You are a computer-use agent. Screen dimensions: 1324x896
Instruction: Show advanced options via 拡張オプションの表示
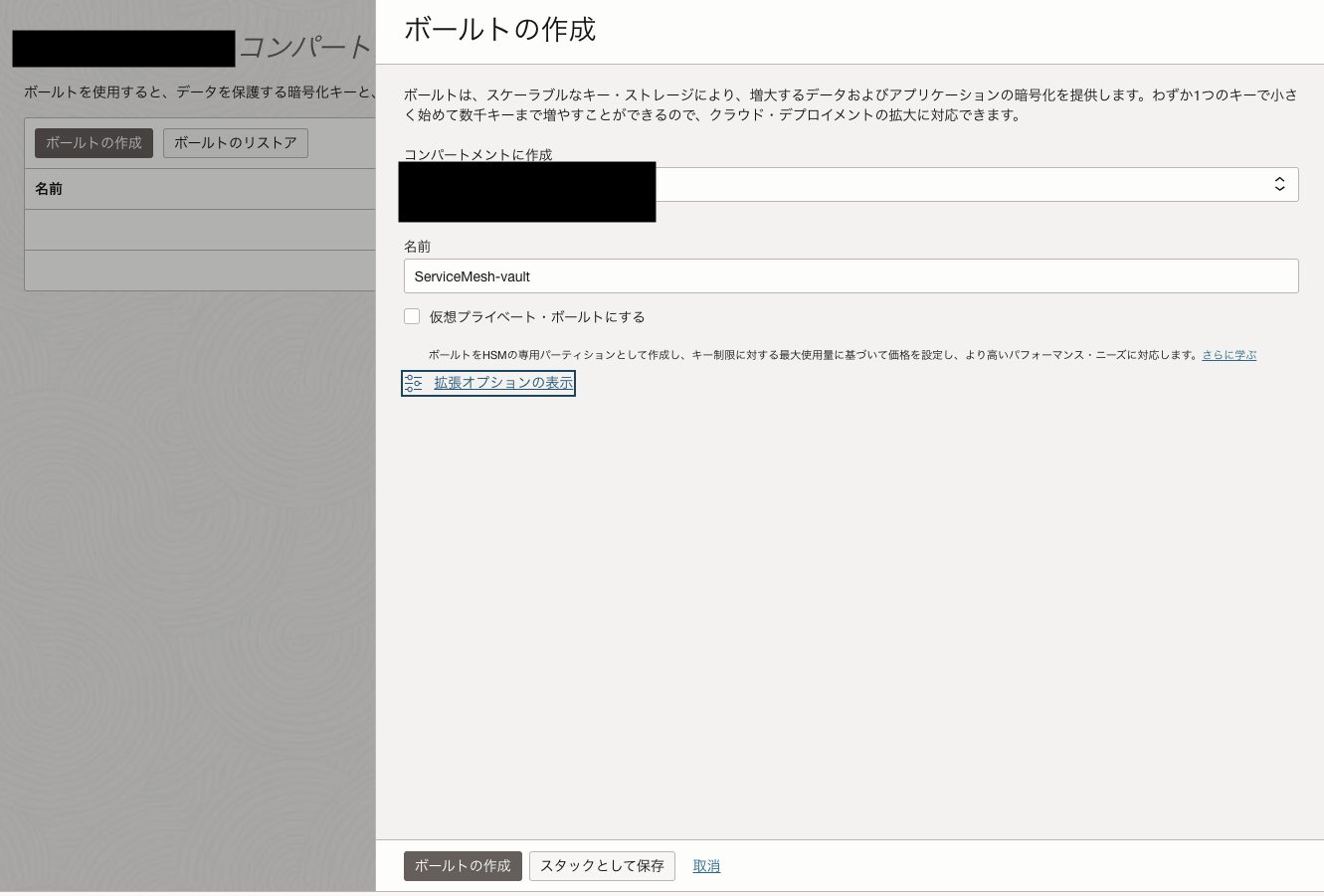tap(503, 383)
